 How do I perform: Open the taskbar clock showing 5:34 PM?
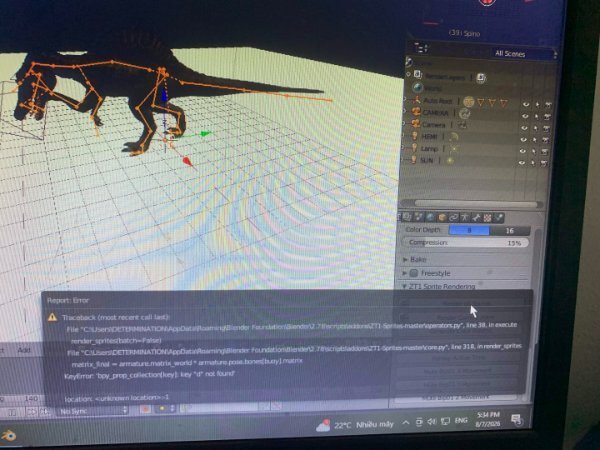click(488, 419)
